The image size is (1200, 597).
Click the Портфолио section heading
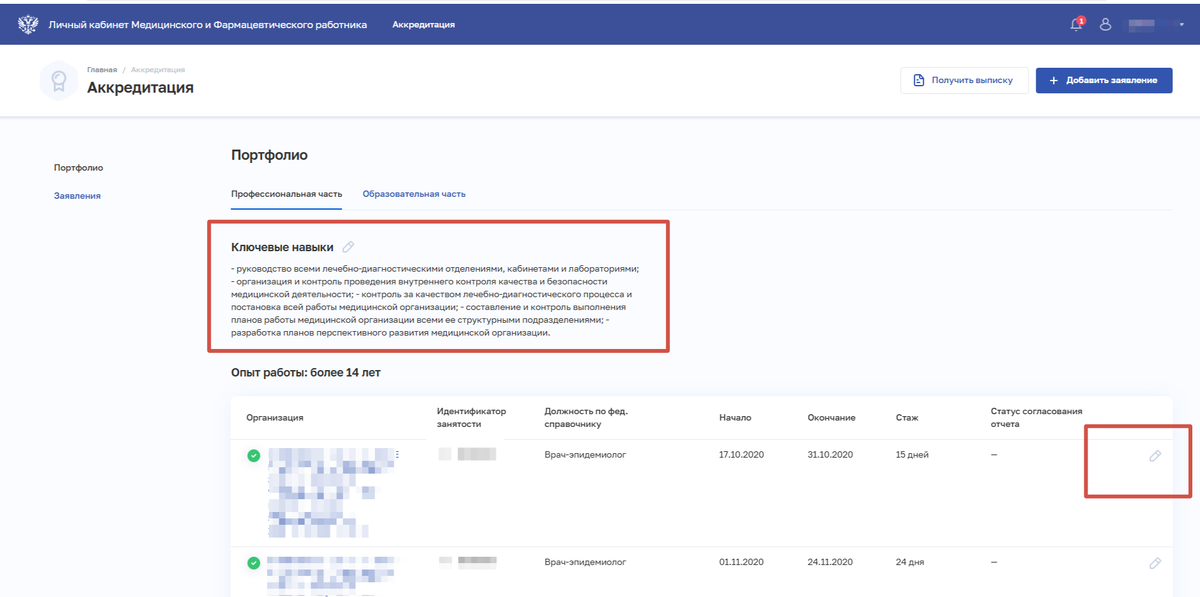269,156
